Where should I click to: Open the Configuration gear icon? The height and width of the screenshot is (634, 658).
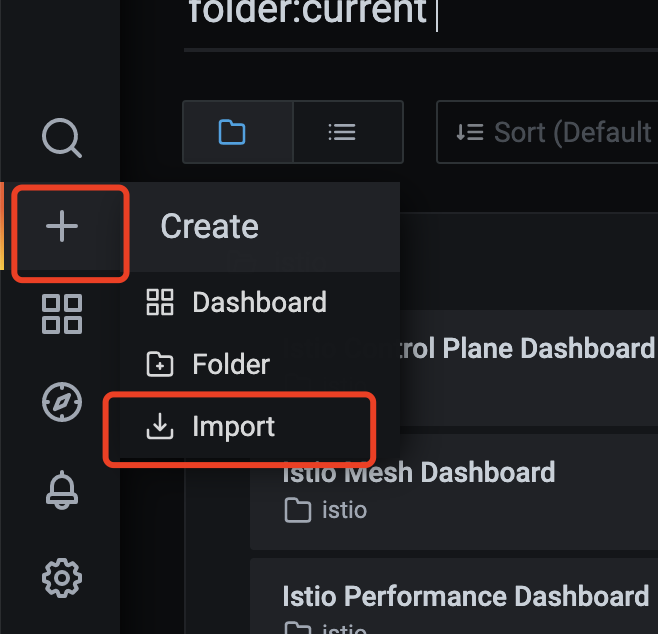coord(62,578)
